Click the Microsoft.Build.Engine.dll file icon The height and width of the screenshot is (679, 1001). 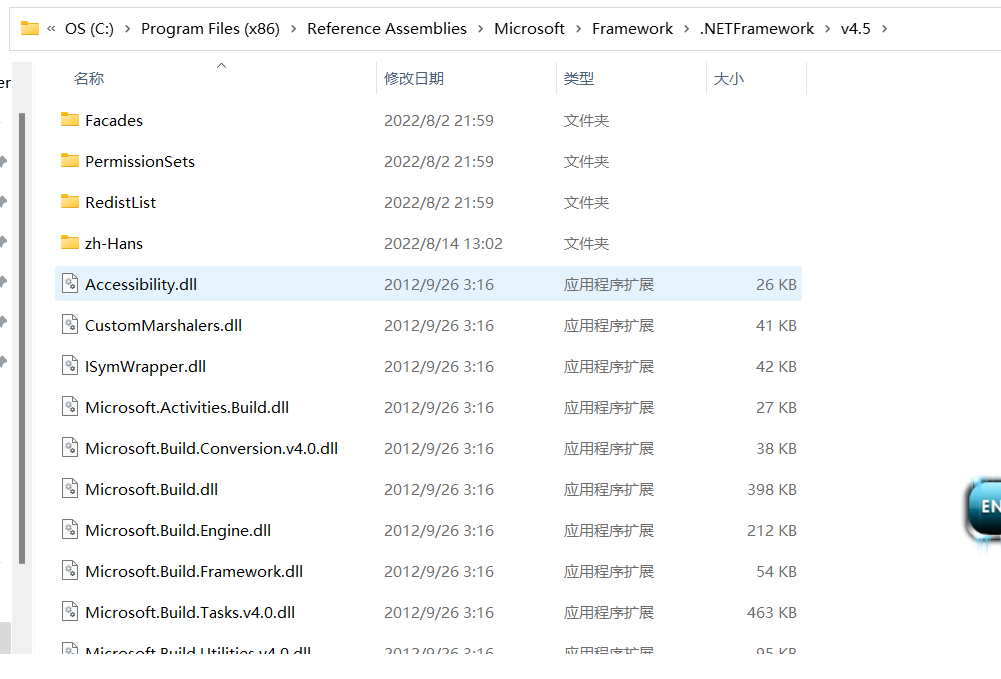point(70,530)
